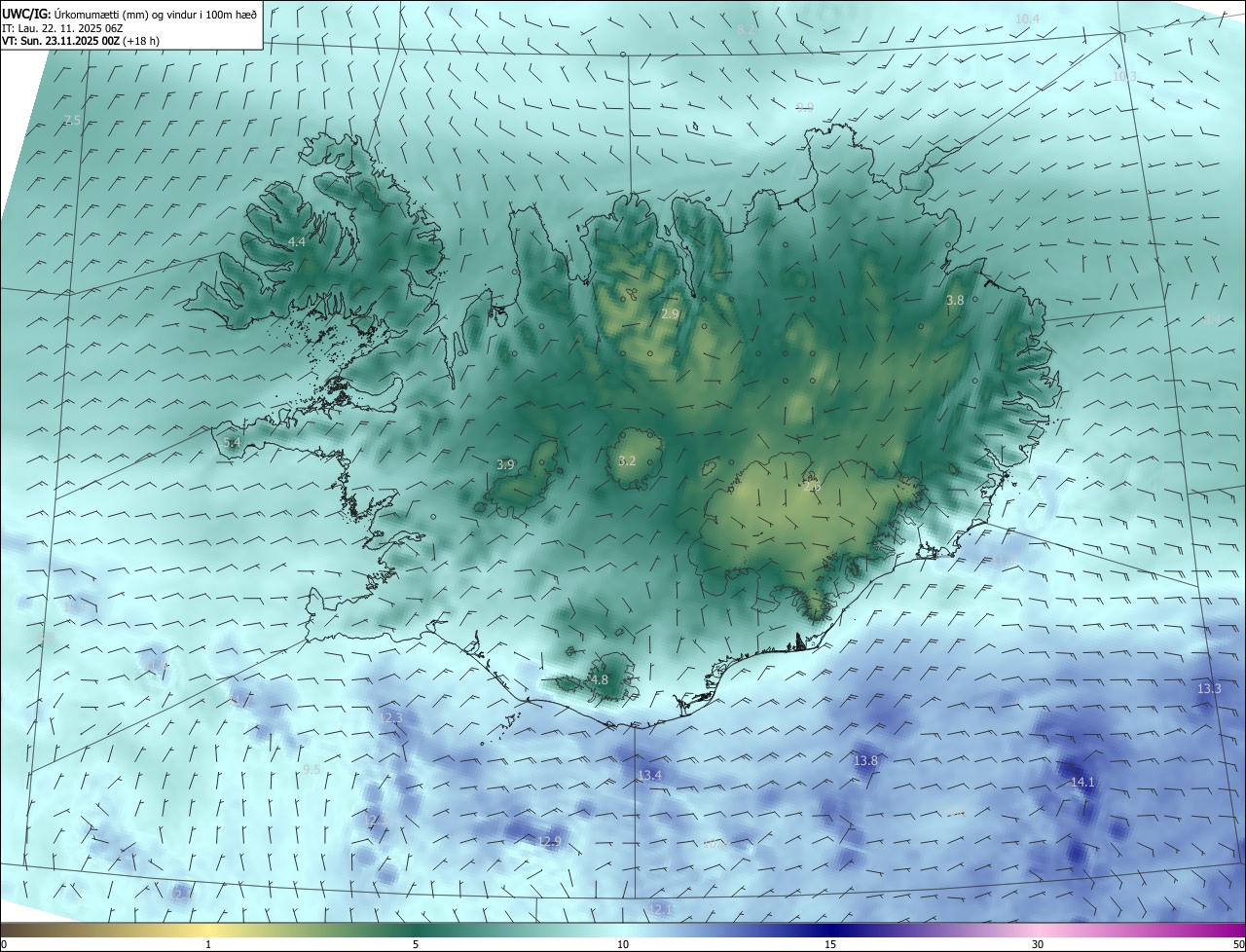The height and width of the screenshot is (952, 1246).
Task: Click the 3.9 value label
Action: click(505, 465)
